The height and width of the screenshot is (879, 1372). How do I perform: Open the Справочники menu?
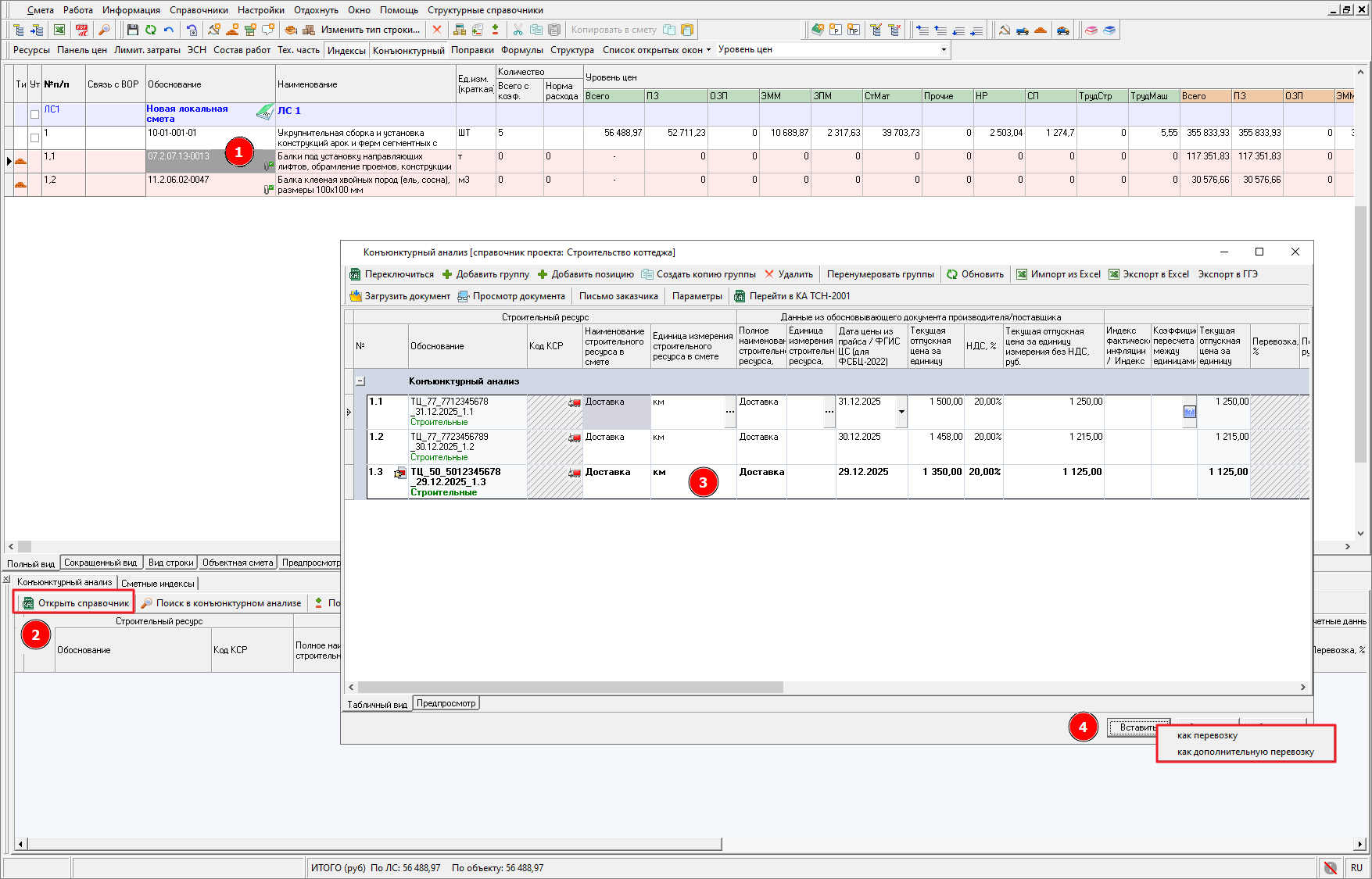pyautogui.click(x=199, y=10)
